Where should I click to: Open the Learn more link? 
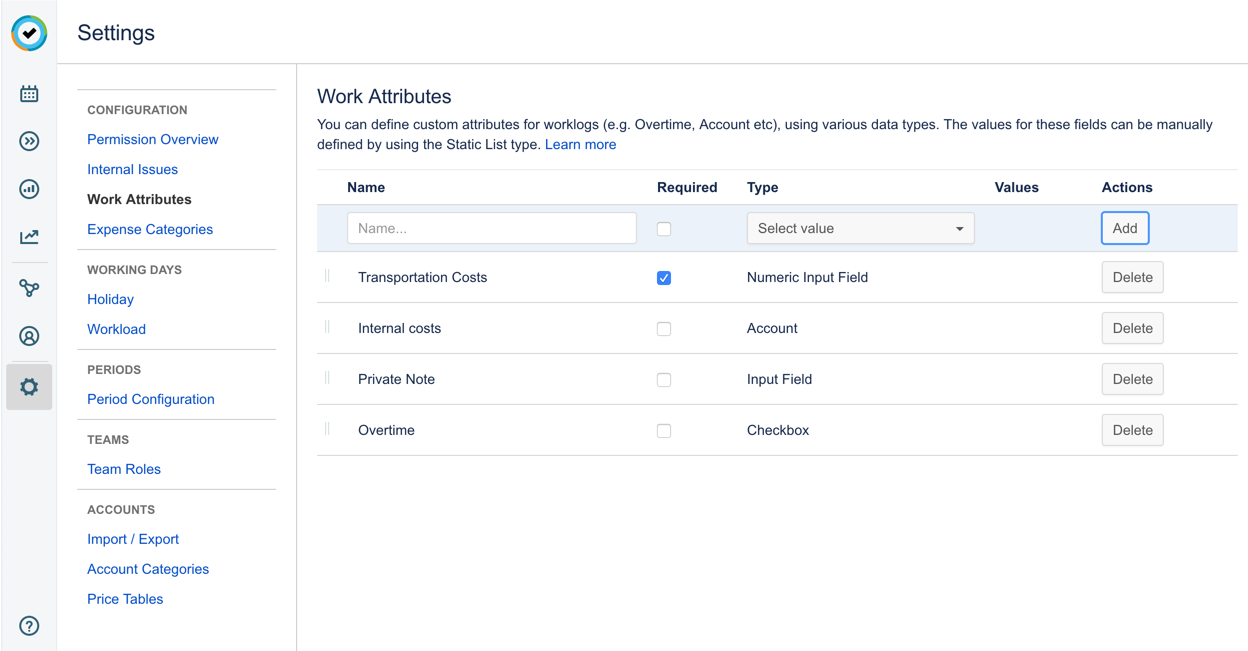point(580,145)
